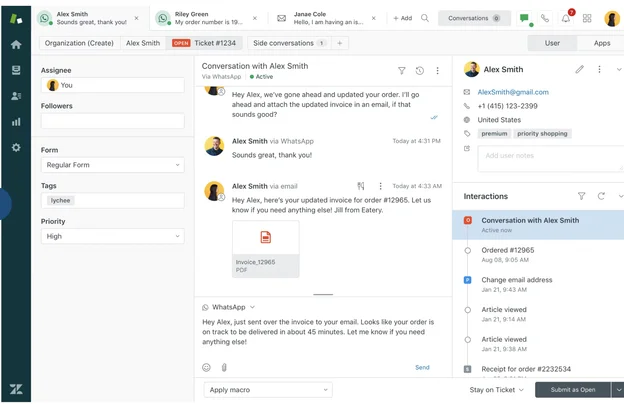Click the Add user notes field

pos(551,159)
